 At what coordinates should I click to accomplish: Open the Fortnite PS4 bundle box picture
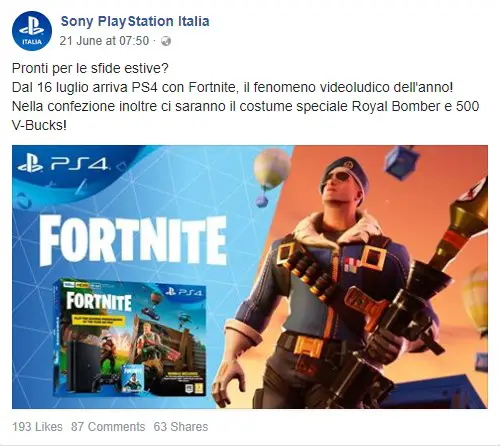[x=129, y=337]
